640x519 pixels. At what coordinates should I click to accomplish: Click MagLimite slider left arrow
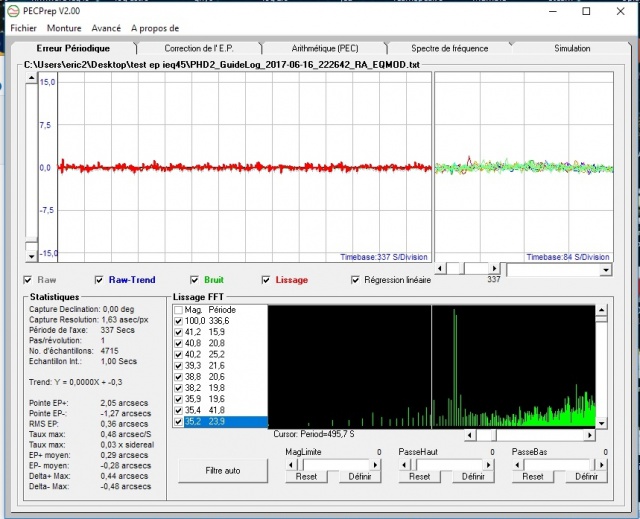(x=291, y=464)
